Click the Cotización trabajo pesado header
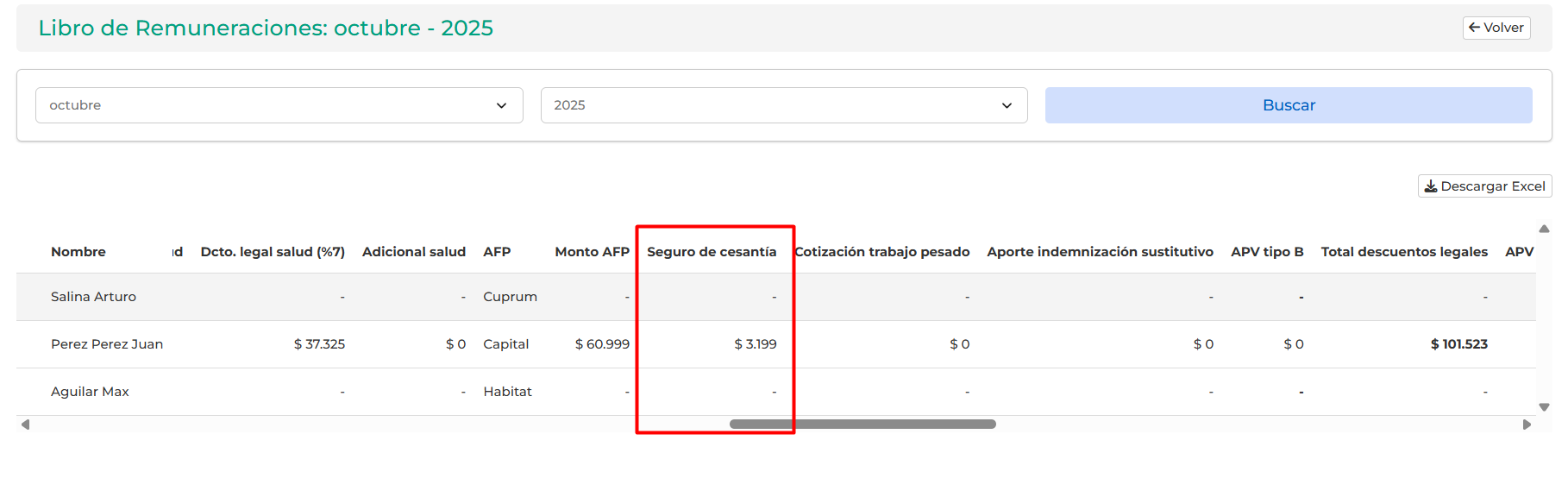The height and width of the screenshot is (497, 1568). 881,252
